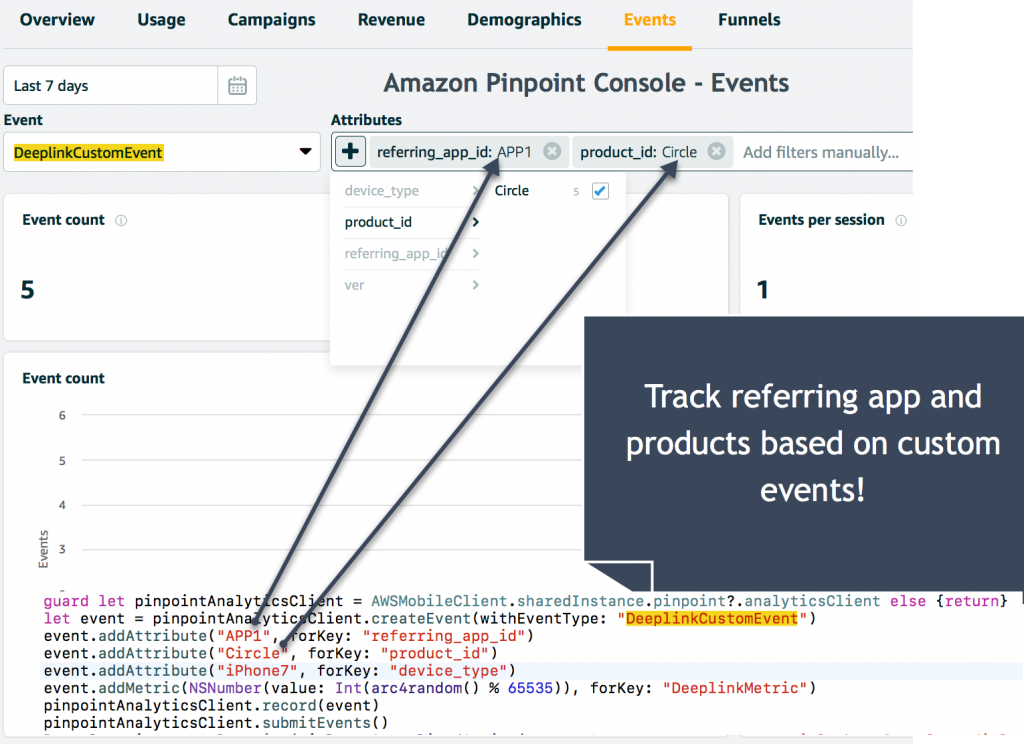Open the Overview tab
The width and height of the screenshot is (1024, 744).
click(x=57, y=20)
